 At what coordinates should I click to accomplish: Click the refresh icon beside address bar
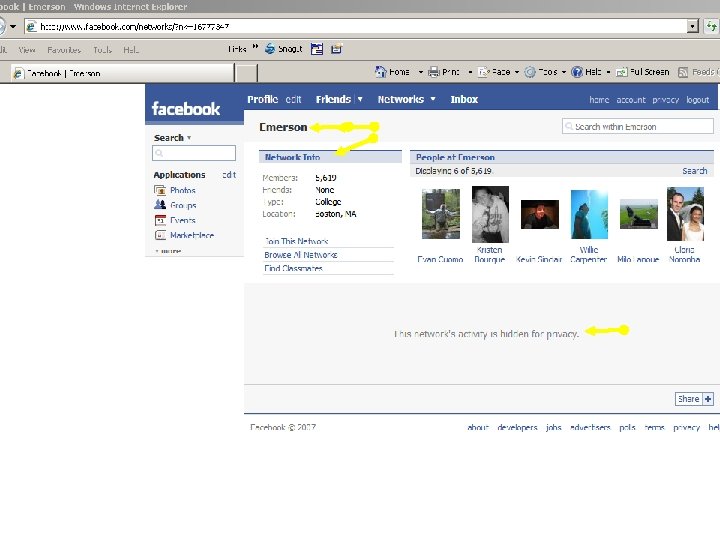click(711, 26)
